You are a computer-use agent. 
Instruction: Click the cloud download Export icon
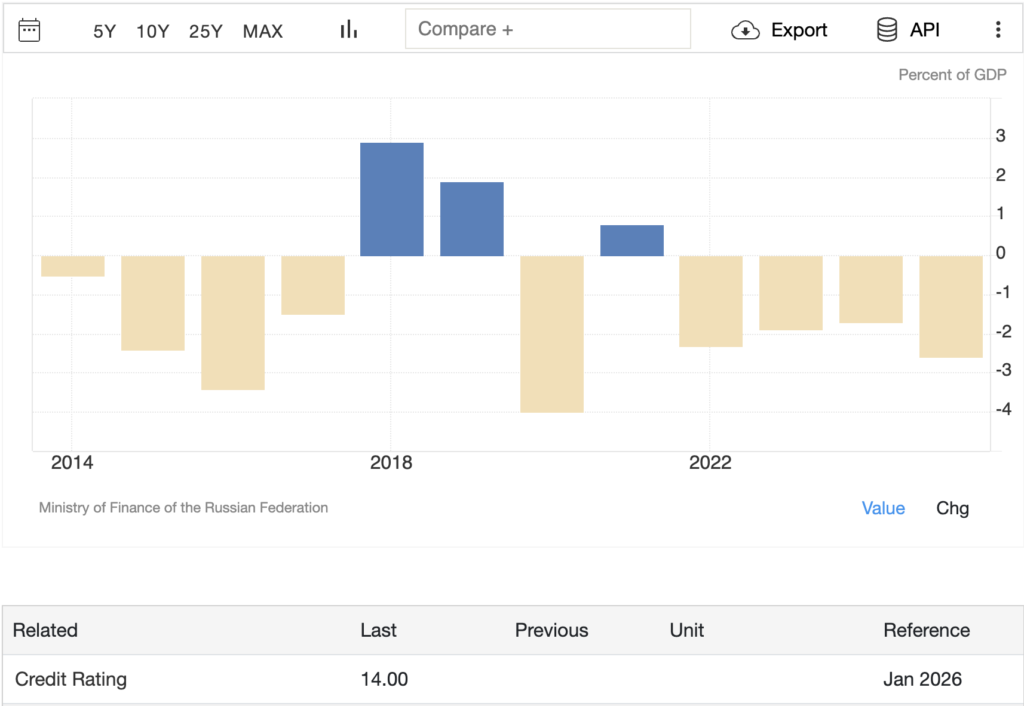746,30
